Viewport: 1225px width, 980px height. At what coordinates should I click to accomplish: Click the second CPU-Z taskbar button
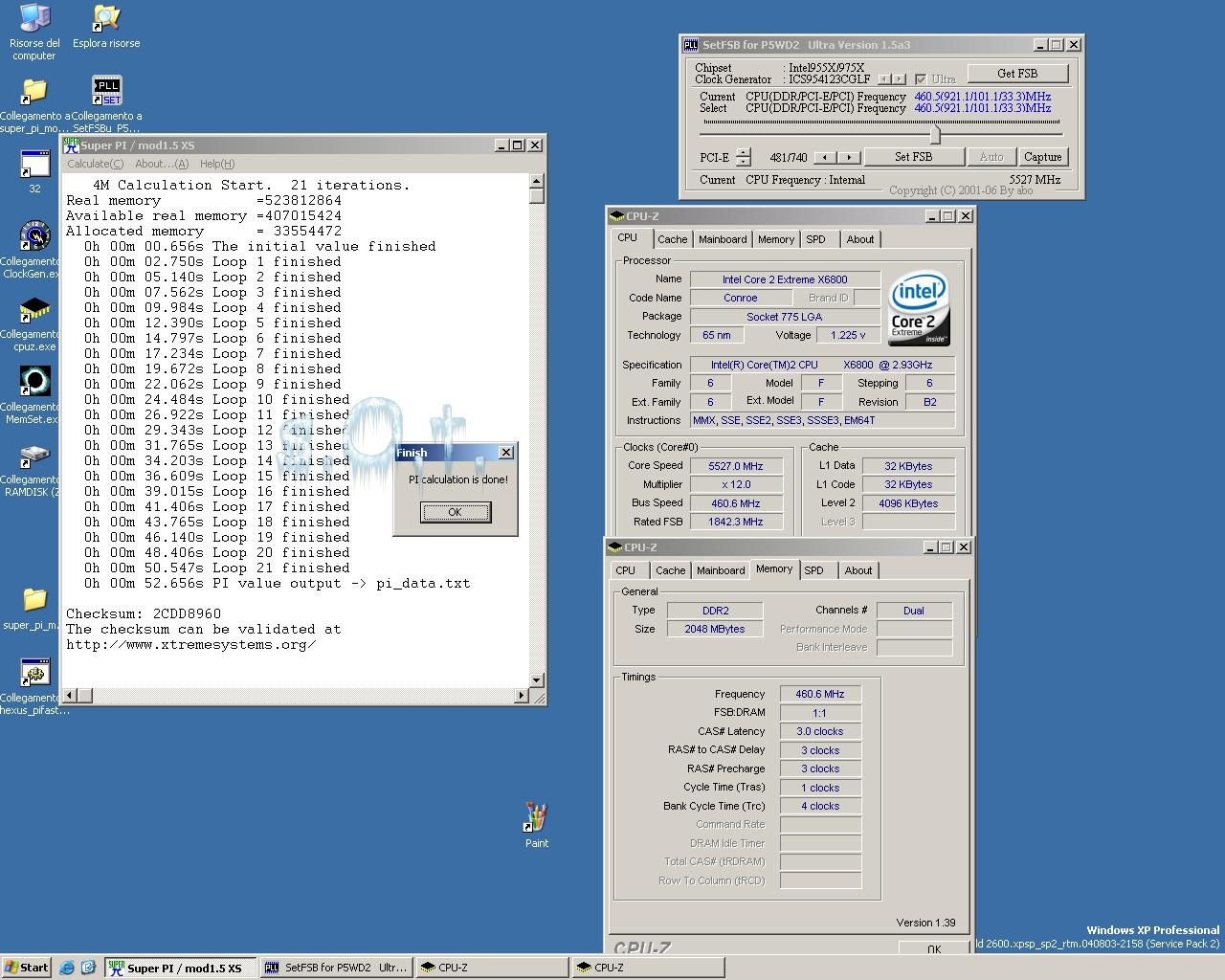tap(648, 968)
